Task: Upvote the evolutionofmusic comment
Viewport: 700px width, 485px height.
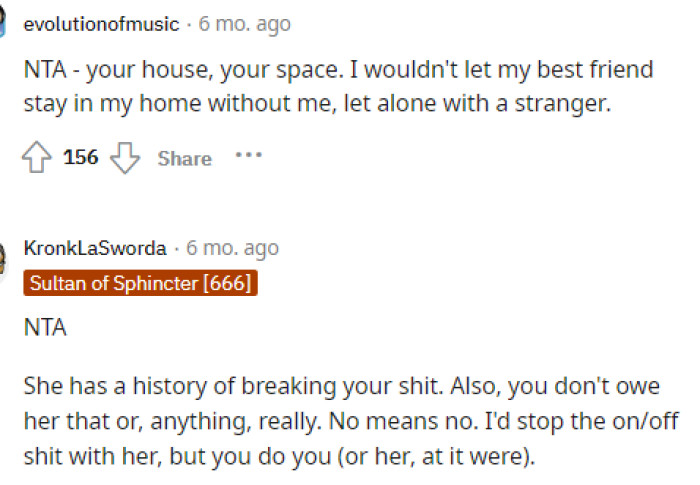Action: [37, 158]
